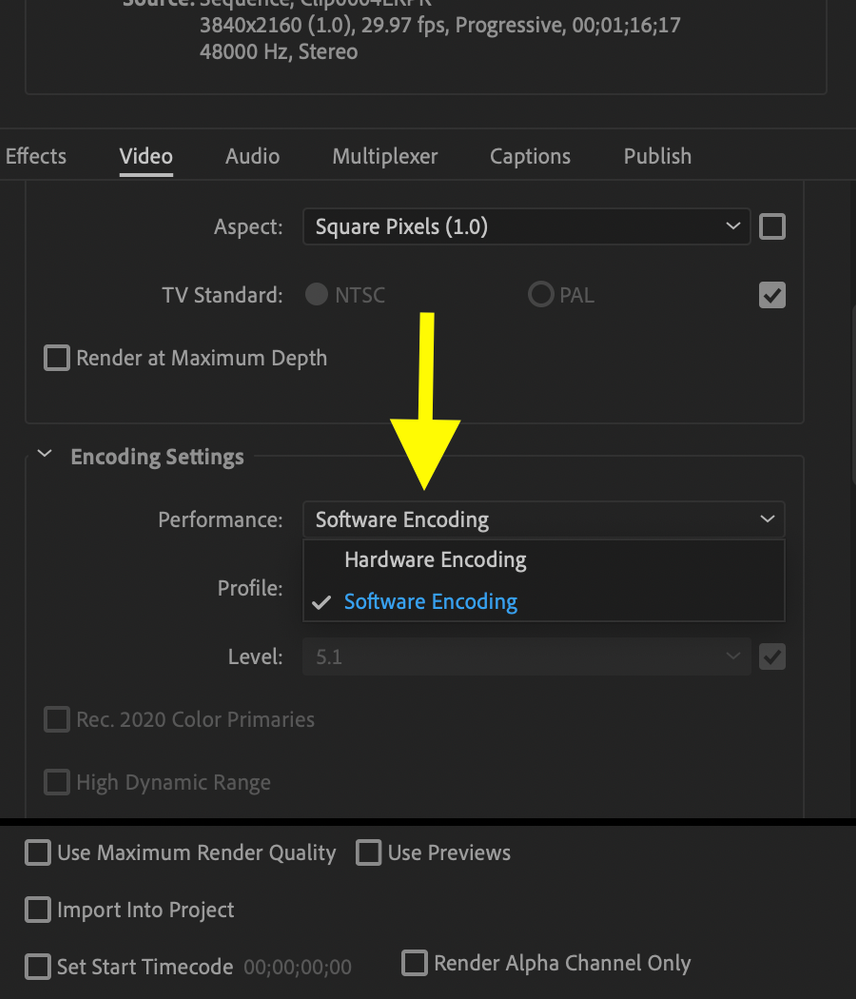
Task: Open the Publish tab
Action: pos(657,156)
